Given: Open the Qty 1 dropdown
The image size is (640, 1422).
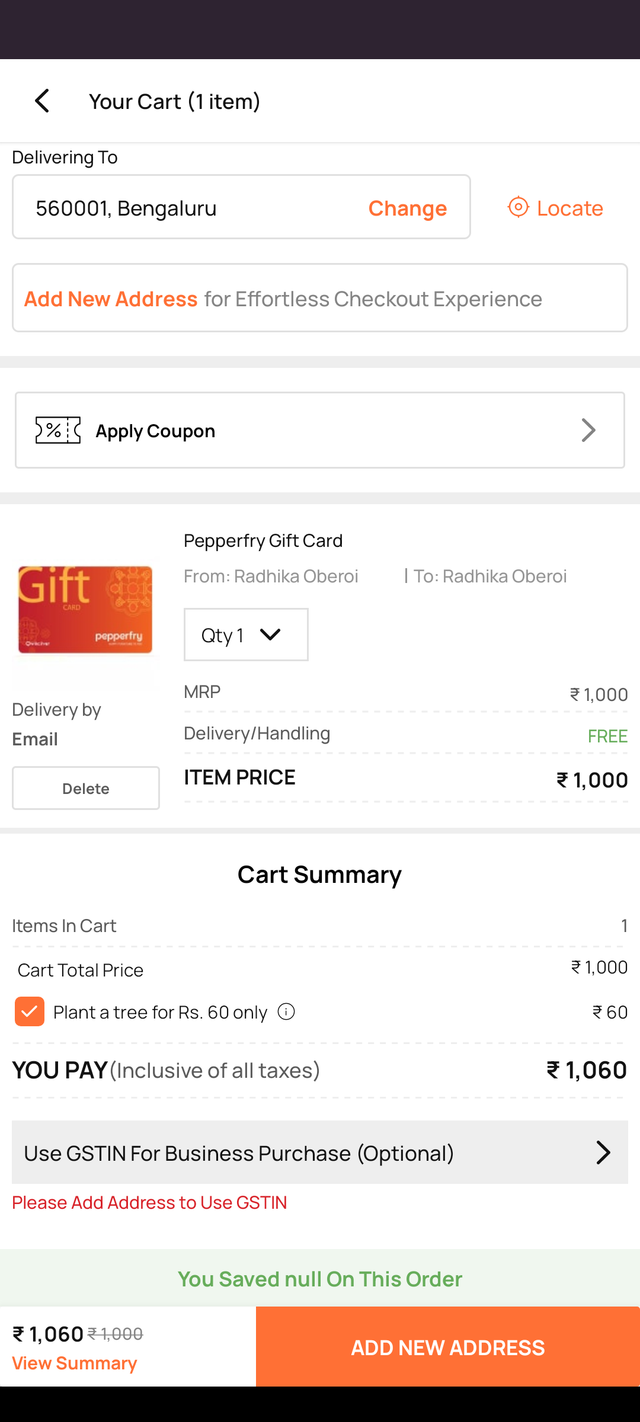Looking at the screenshot, I should coord(245,635).
